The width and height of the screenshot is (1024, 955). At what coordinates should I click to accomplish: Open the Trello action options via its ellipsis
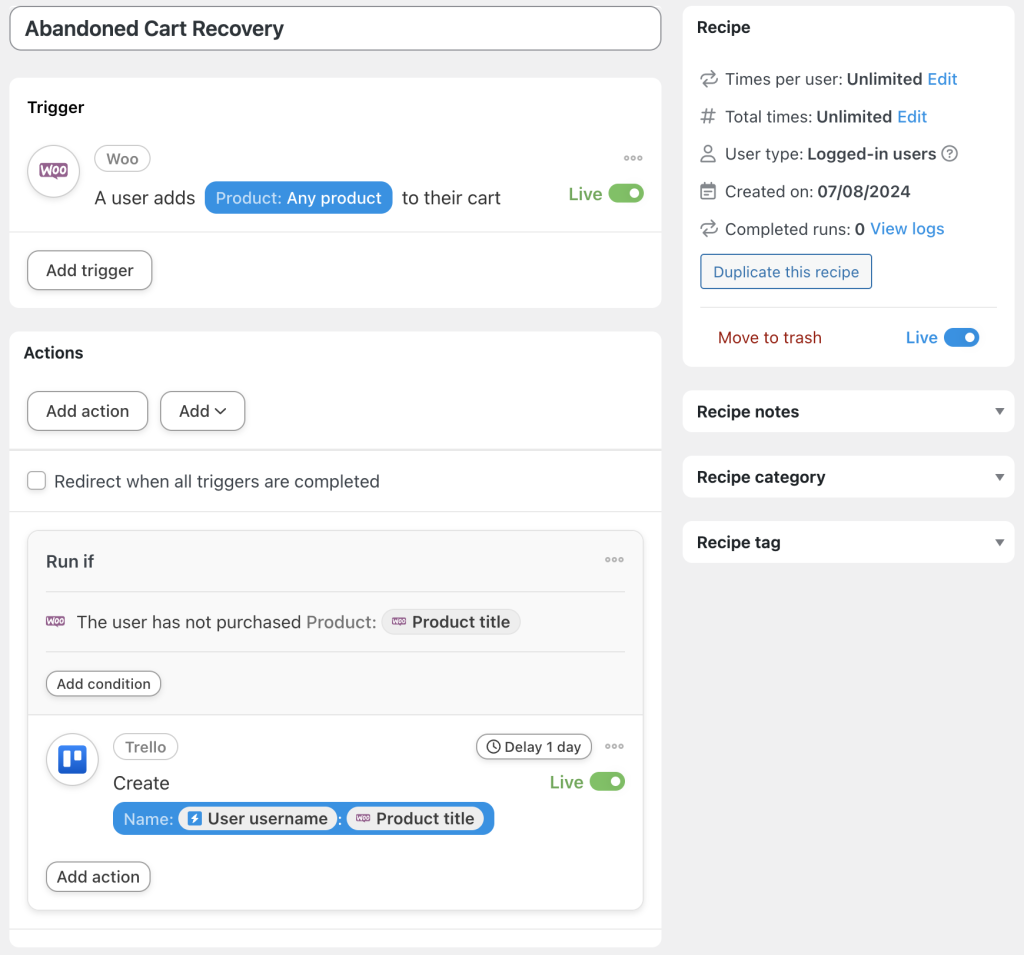614,746
